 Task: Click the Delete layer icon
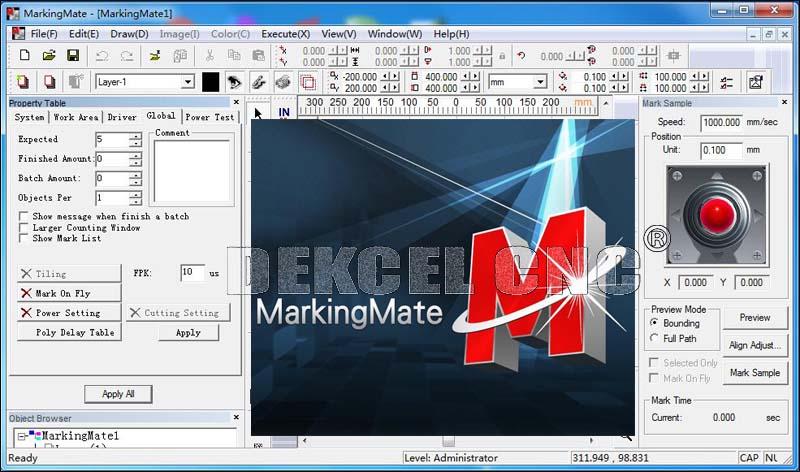click(49, 82)
